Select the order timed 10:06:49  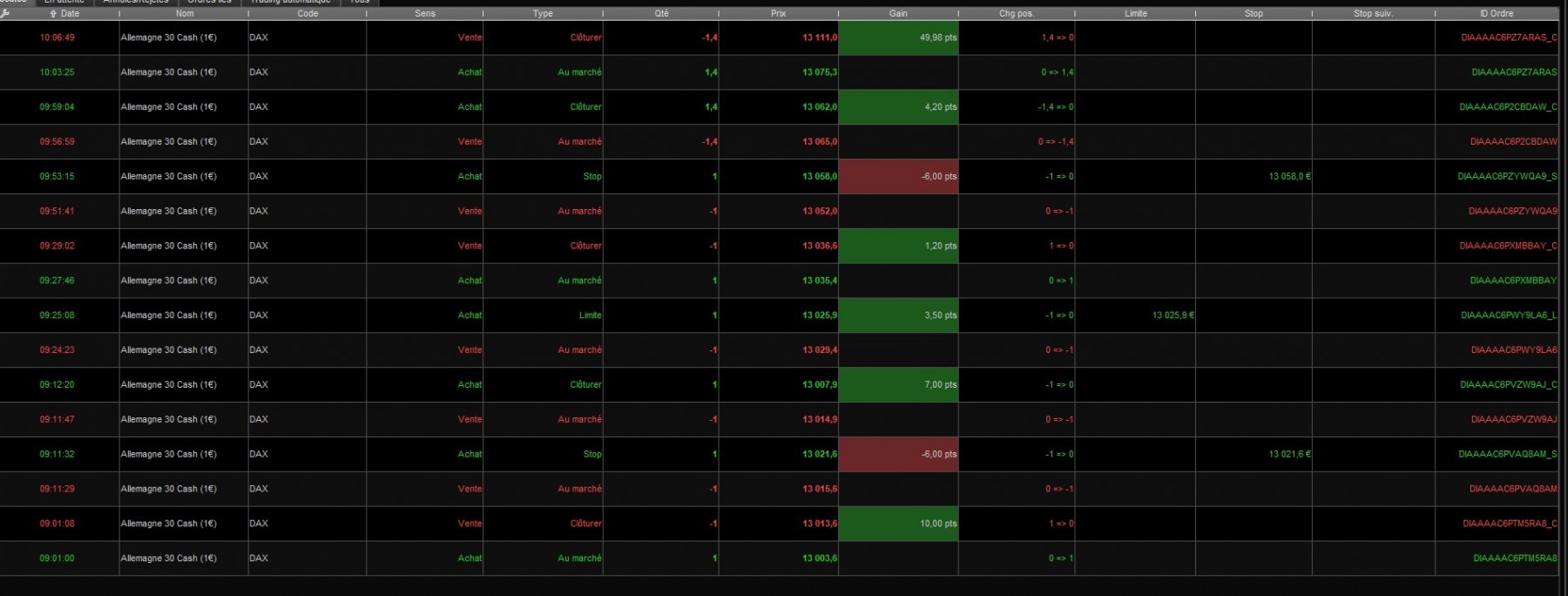pos(779,37)
